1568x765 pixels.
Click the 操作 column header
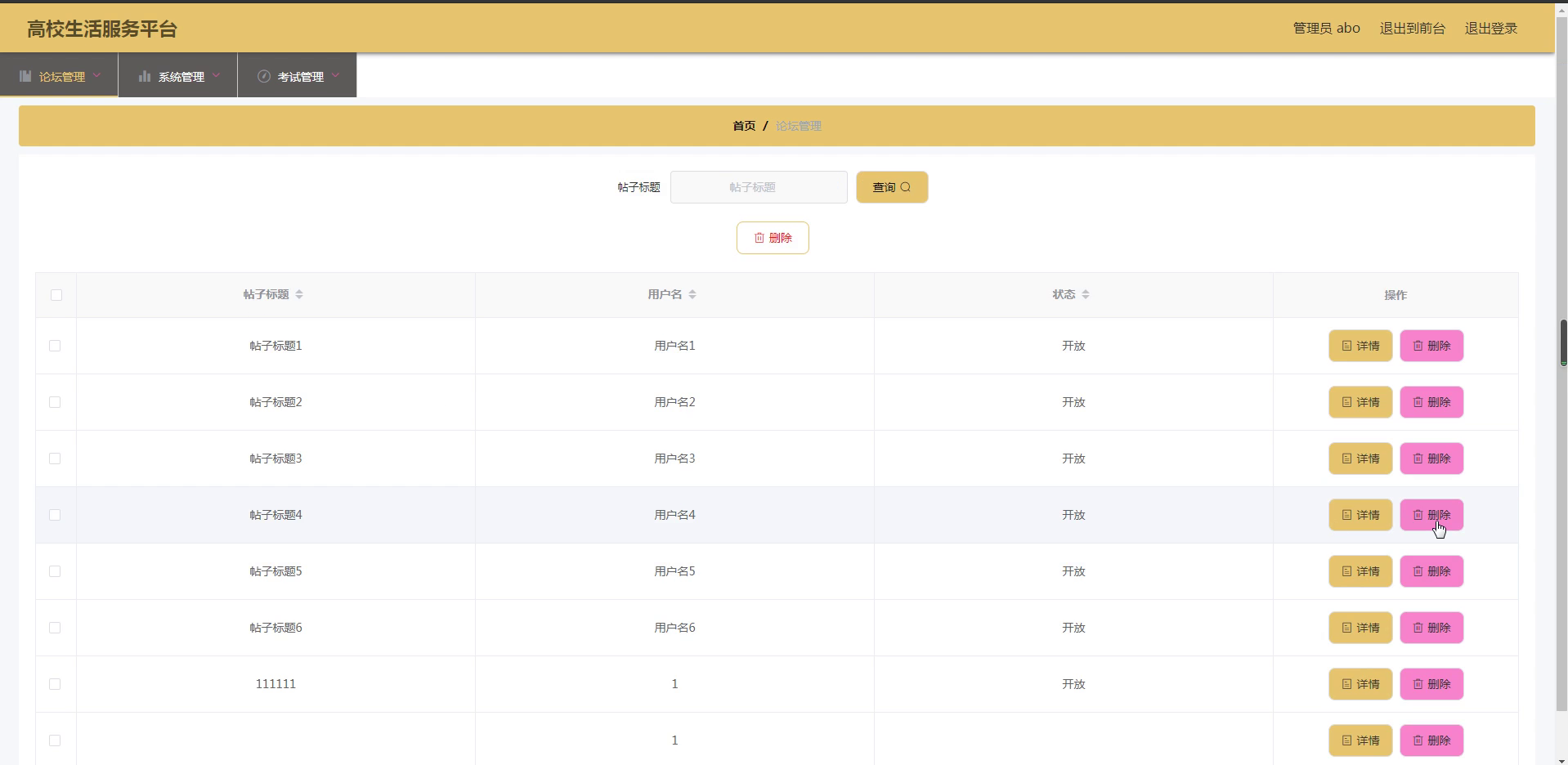(x=1396, y=295)
